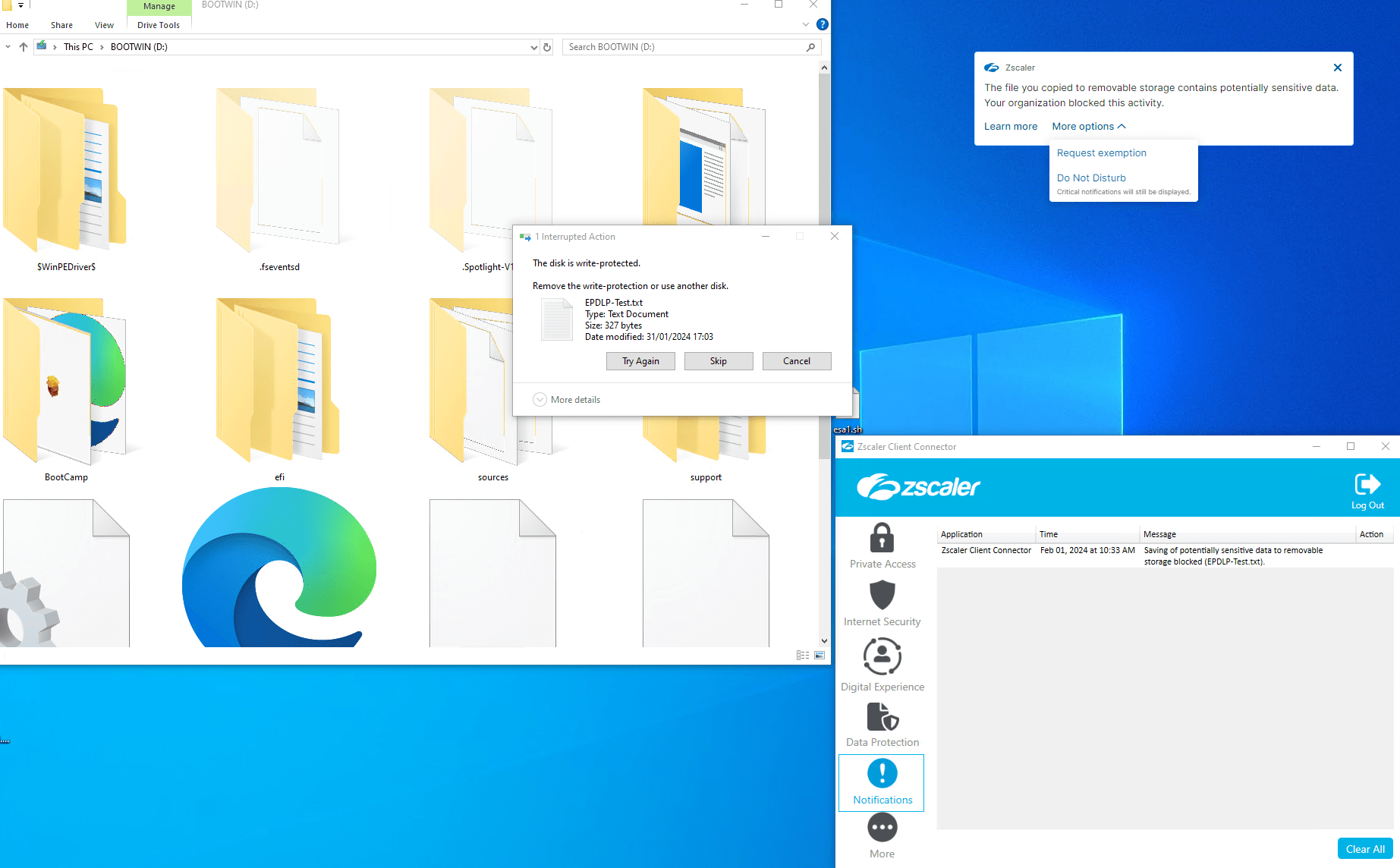Select the support folder
Screen dimensions: 1400x868
coord(706,451)
